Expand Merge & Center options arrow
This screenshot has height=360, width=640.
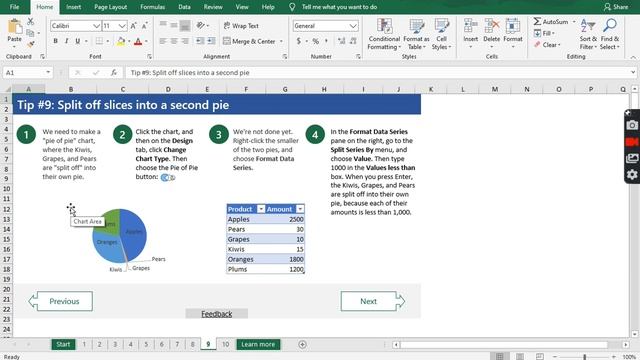click(281, 41)
